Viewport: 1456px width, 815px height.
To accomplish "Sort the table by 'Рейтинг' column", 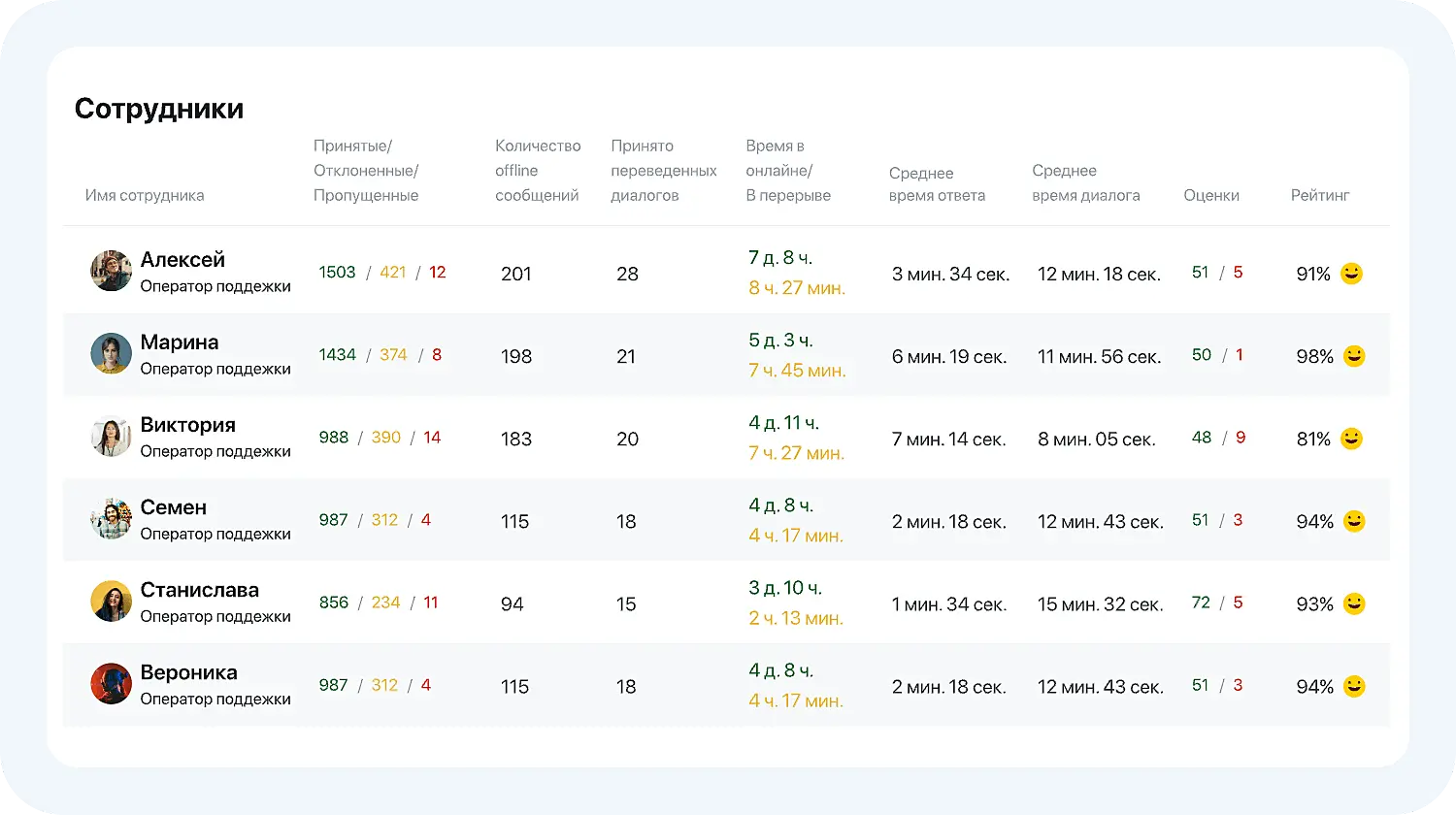I will tap(1320, 195).
